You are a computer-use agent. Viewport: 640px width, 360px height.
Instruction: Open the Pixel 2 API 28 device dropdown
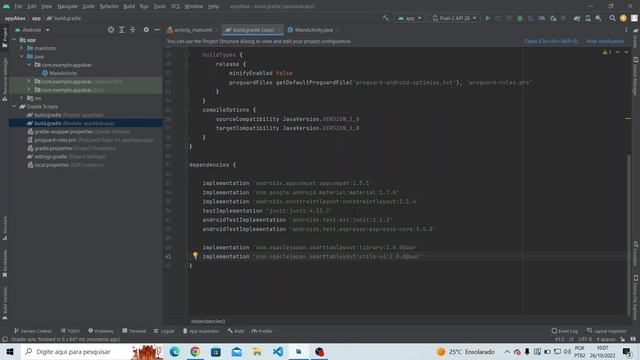pyautogui.click(x=454, y=18)
